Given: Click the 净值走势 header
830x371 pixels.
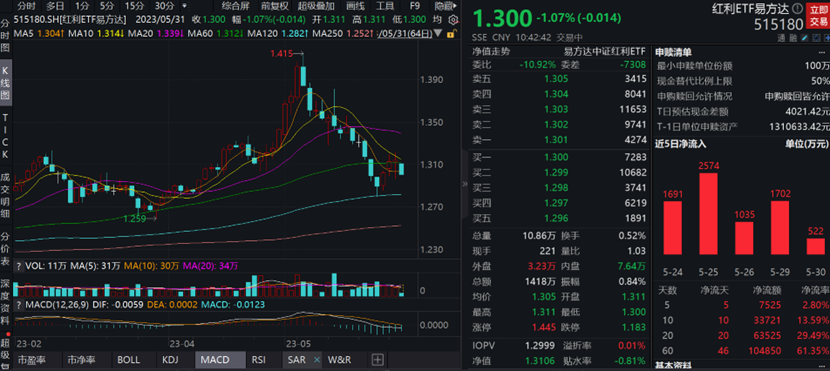Looking at the screenshot, I should pos(491,52).
